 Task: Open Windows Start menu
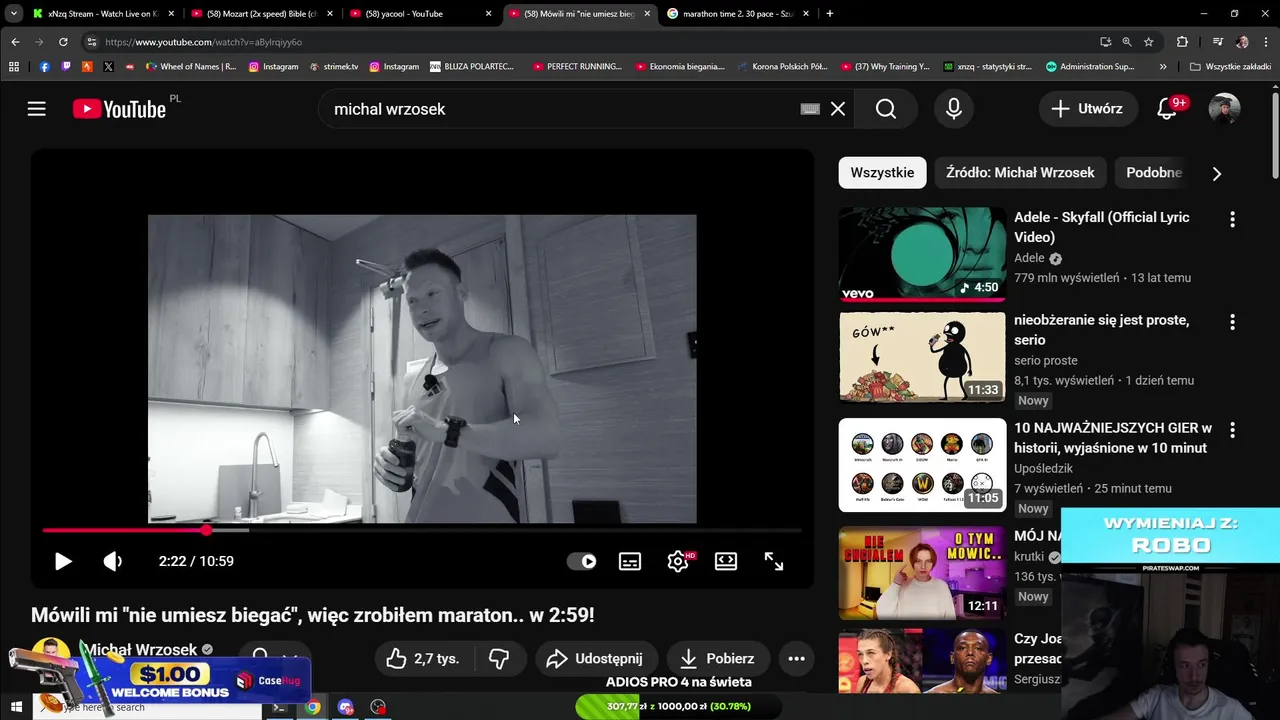click(x=15, y=707)
